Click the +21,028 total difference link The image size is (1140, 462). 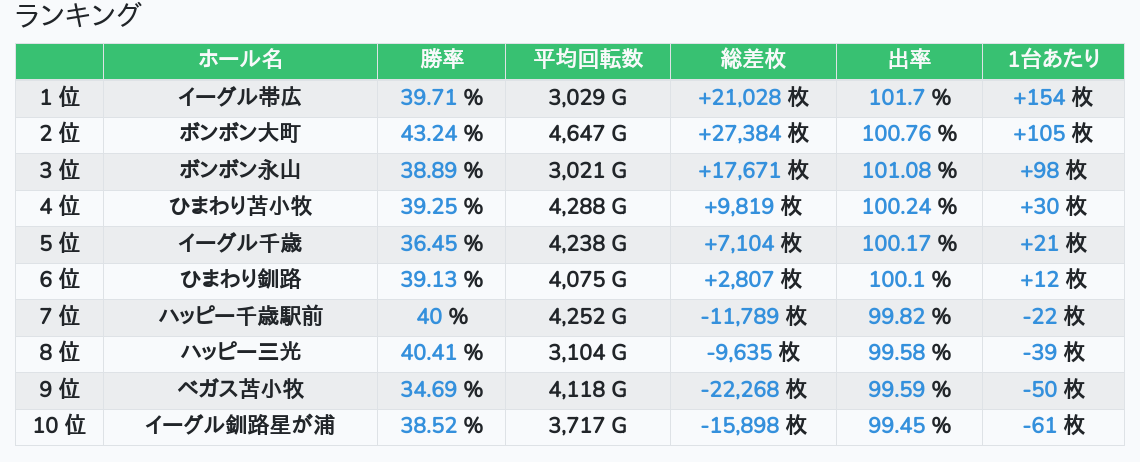[739, 97]
